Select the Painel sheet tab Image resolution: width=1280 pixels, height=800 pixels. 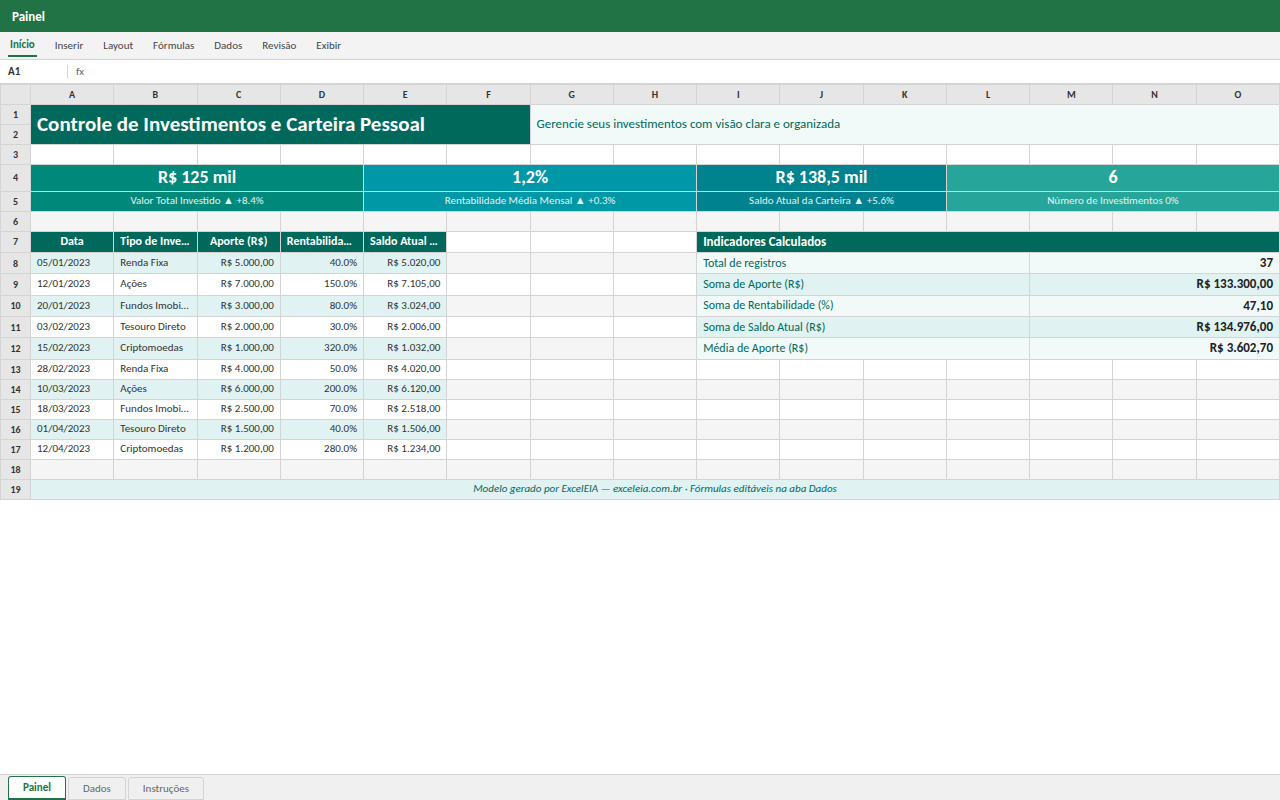coord(37,788)
